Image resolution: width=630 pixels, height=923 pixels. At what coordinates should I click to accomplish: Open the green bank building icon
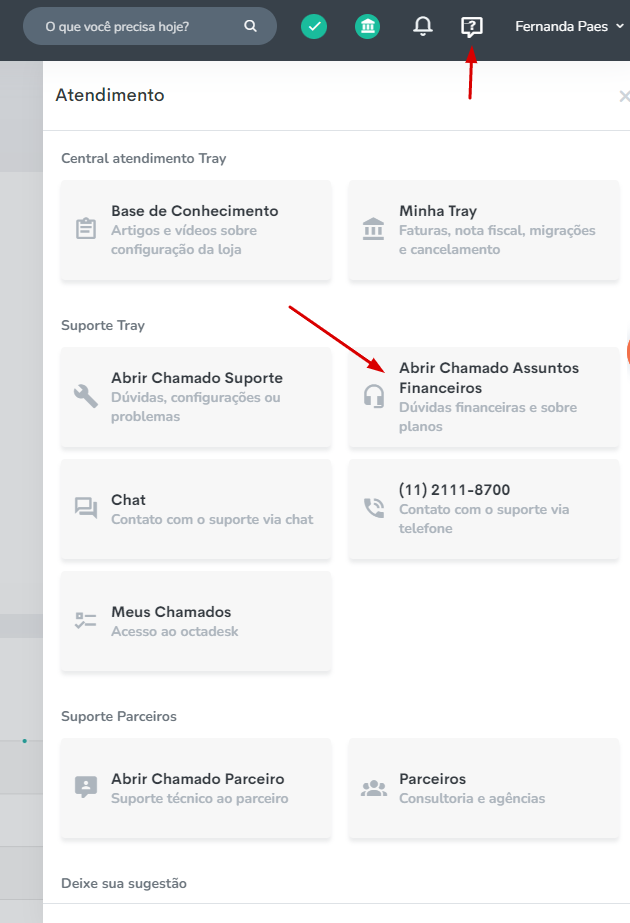[367, 26]
